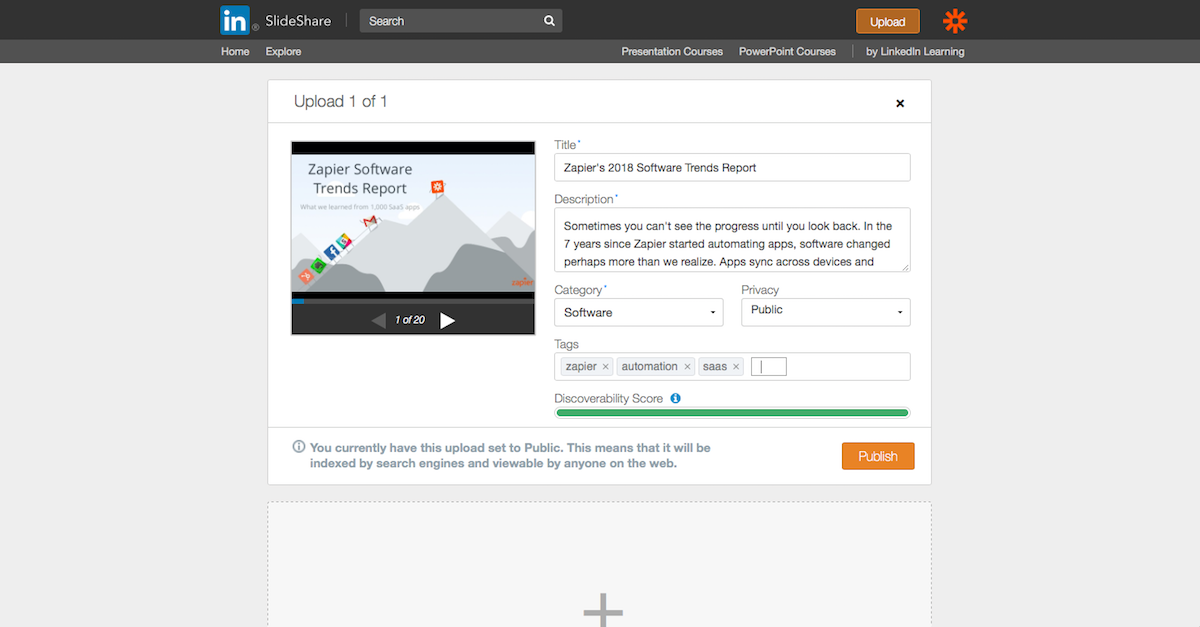Remove the automation tag
Image resolution: width=1200 pixels, height=627 pixels.
688,367
